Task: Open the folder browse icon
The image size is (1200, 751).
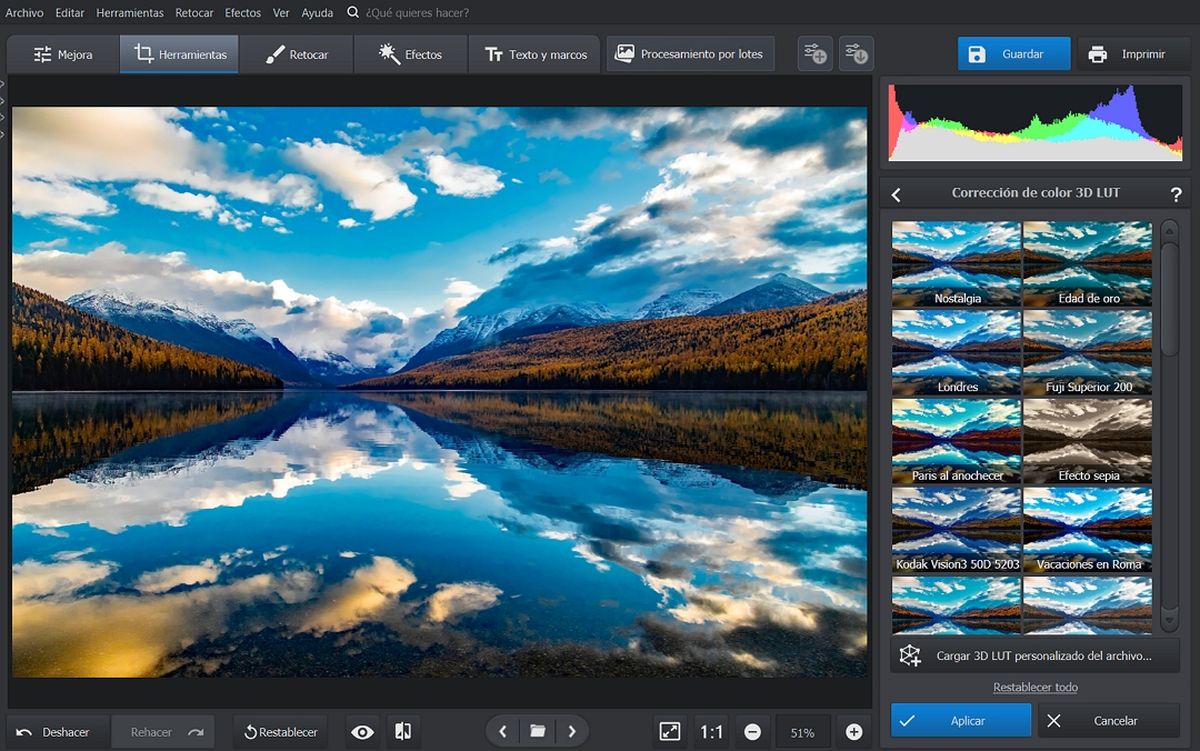Action: coord(537,732)
